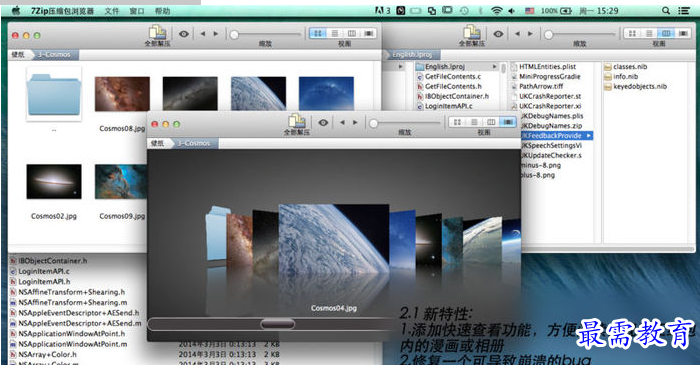The width and height of the screenshot is (700, 365).
Task: Click the volume icon in menu bar
Action: point(512,11)
